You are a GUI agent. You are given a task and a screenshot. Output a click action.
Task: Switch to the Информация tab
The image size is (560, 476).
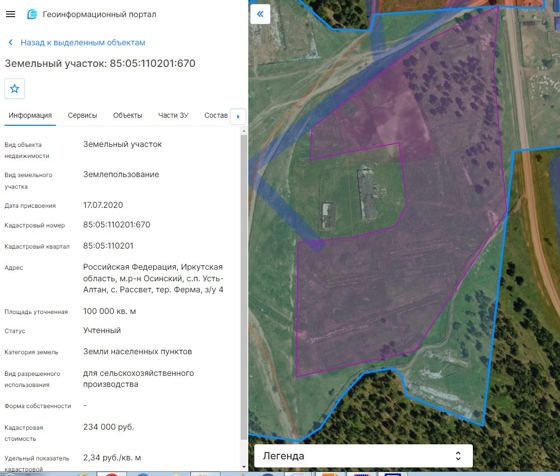[30, 115]
